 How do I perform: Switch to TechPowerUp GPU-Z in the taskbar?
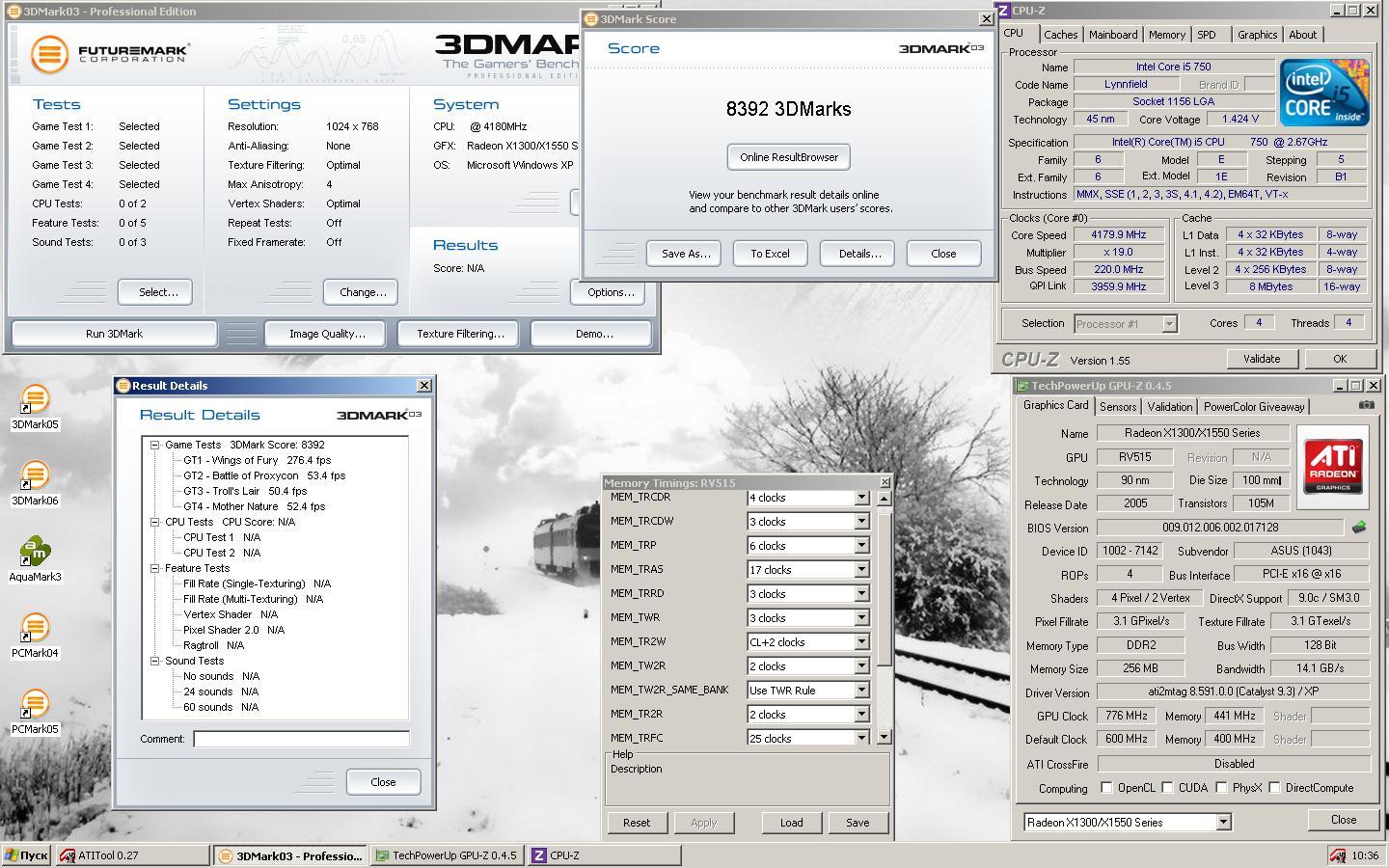tap(447, 855)
